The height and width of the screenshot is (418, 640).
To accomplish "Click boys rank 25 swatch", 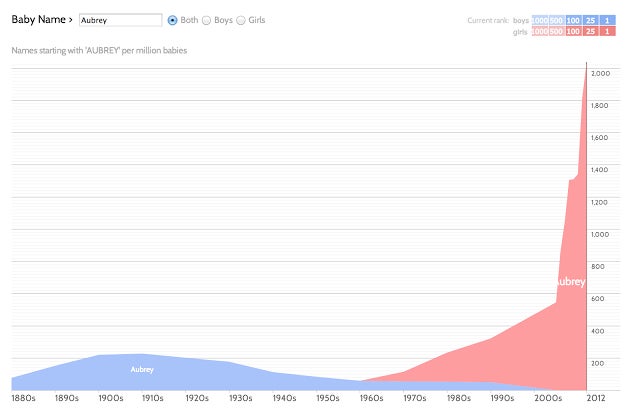I will (x=590, y=20).
